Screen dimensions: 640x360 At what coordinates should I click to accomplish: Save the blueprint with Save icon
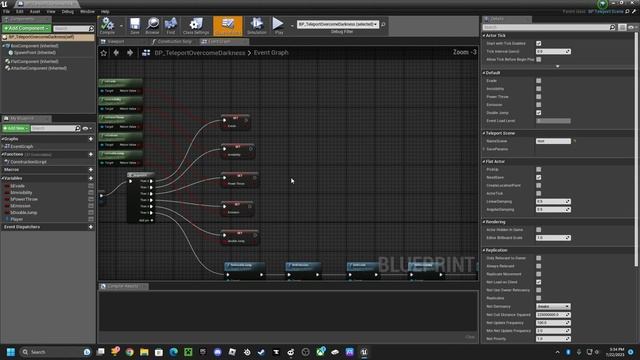(x=135, y=25)
